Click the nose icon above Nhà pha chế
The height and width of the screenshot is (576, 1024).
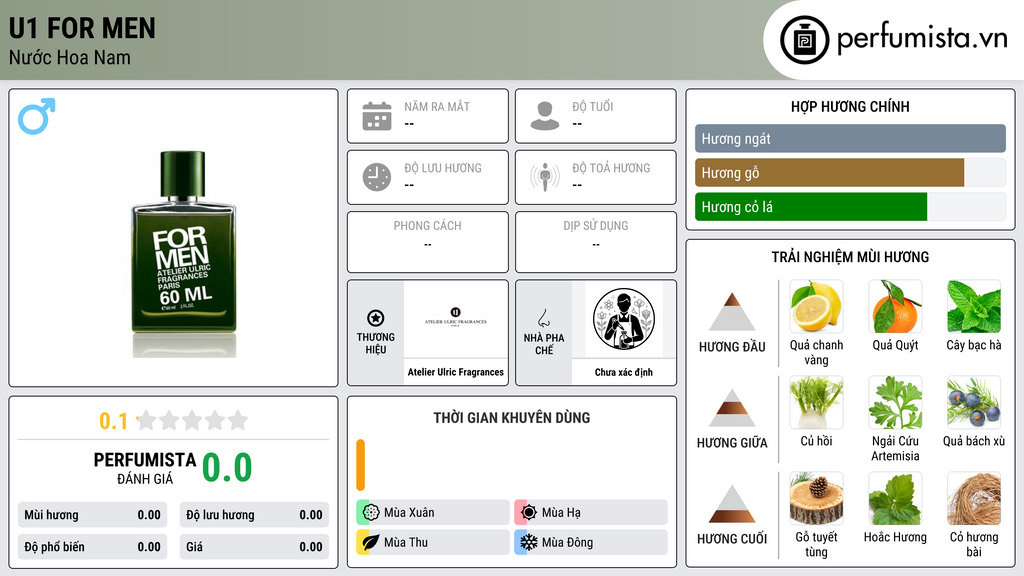click(x=543, y=318)
